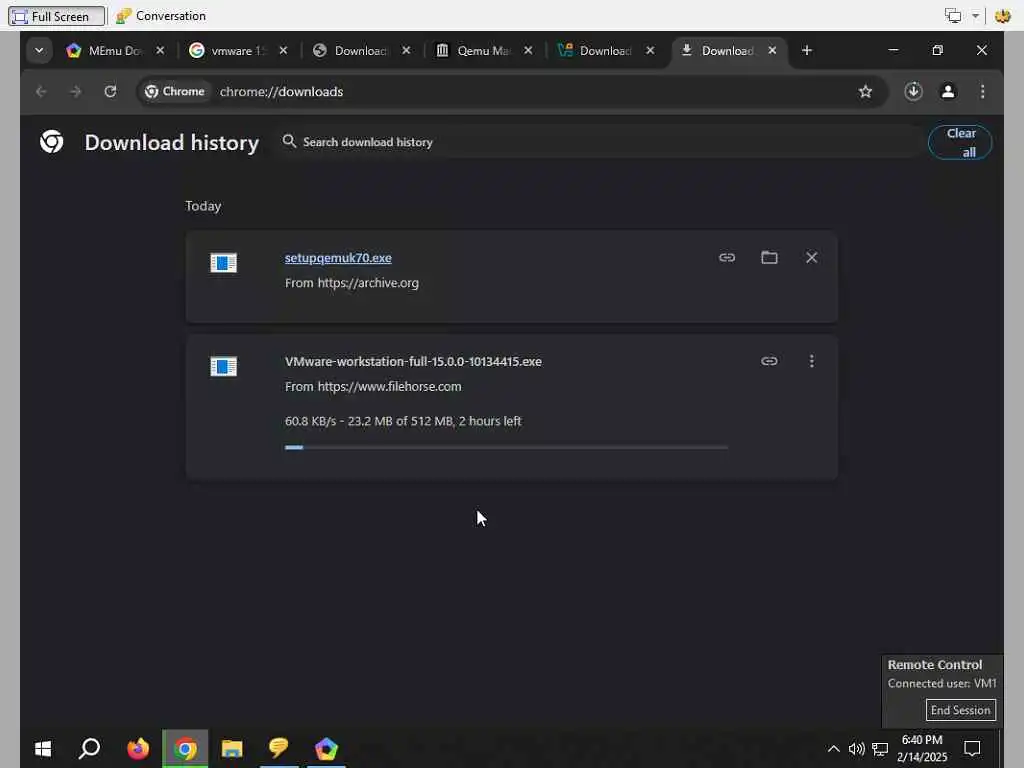The image size is (1024, 768).
Task: Show hidden system tray icons
Action: (x=833, y=749)
